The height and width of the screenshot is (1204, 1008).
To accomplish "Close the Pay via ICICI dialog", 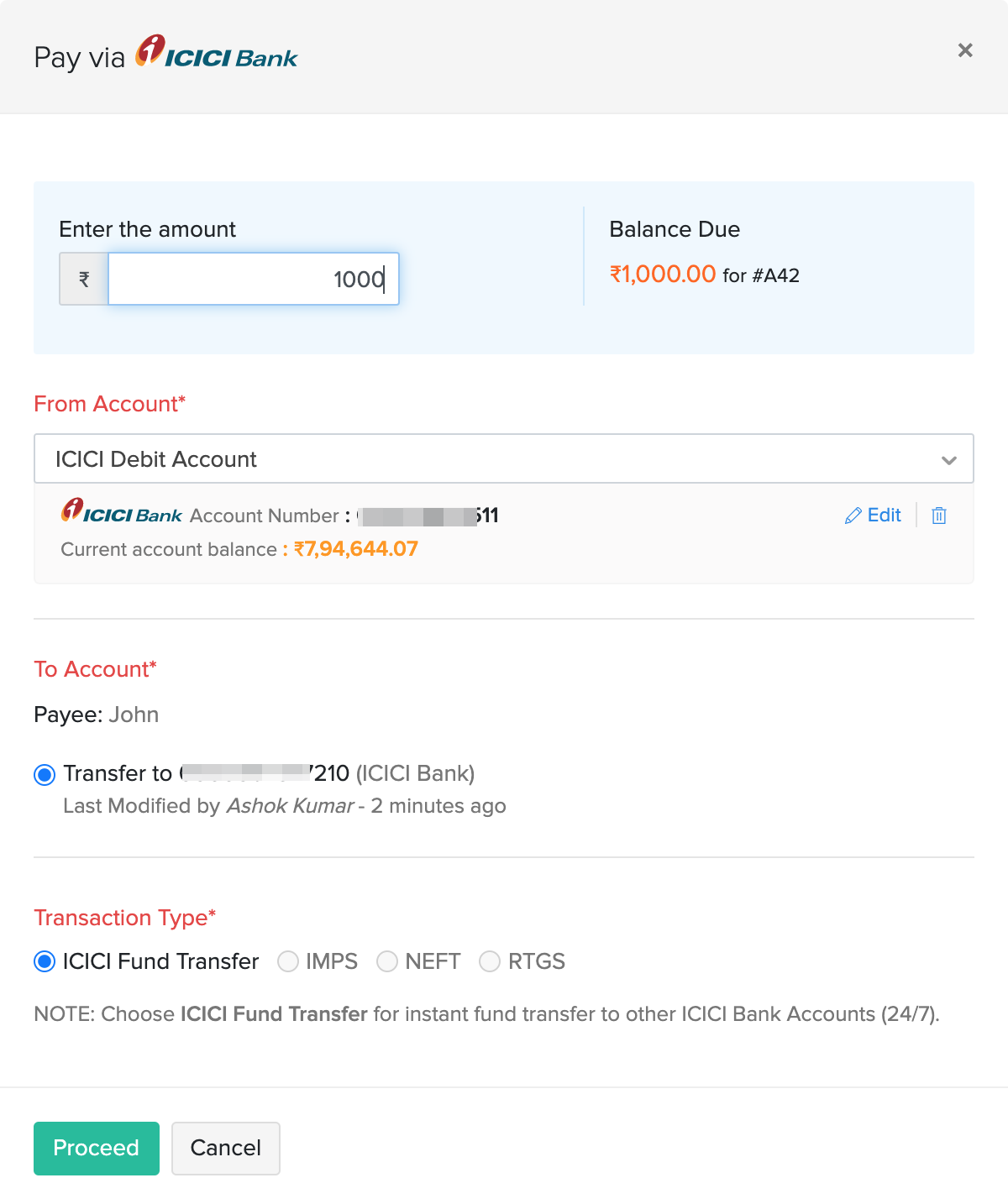I will [x=965, y=50].
